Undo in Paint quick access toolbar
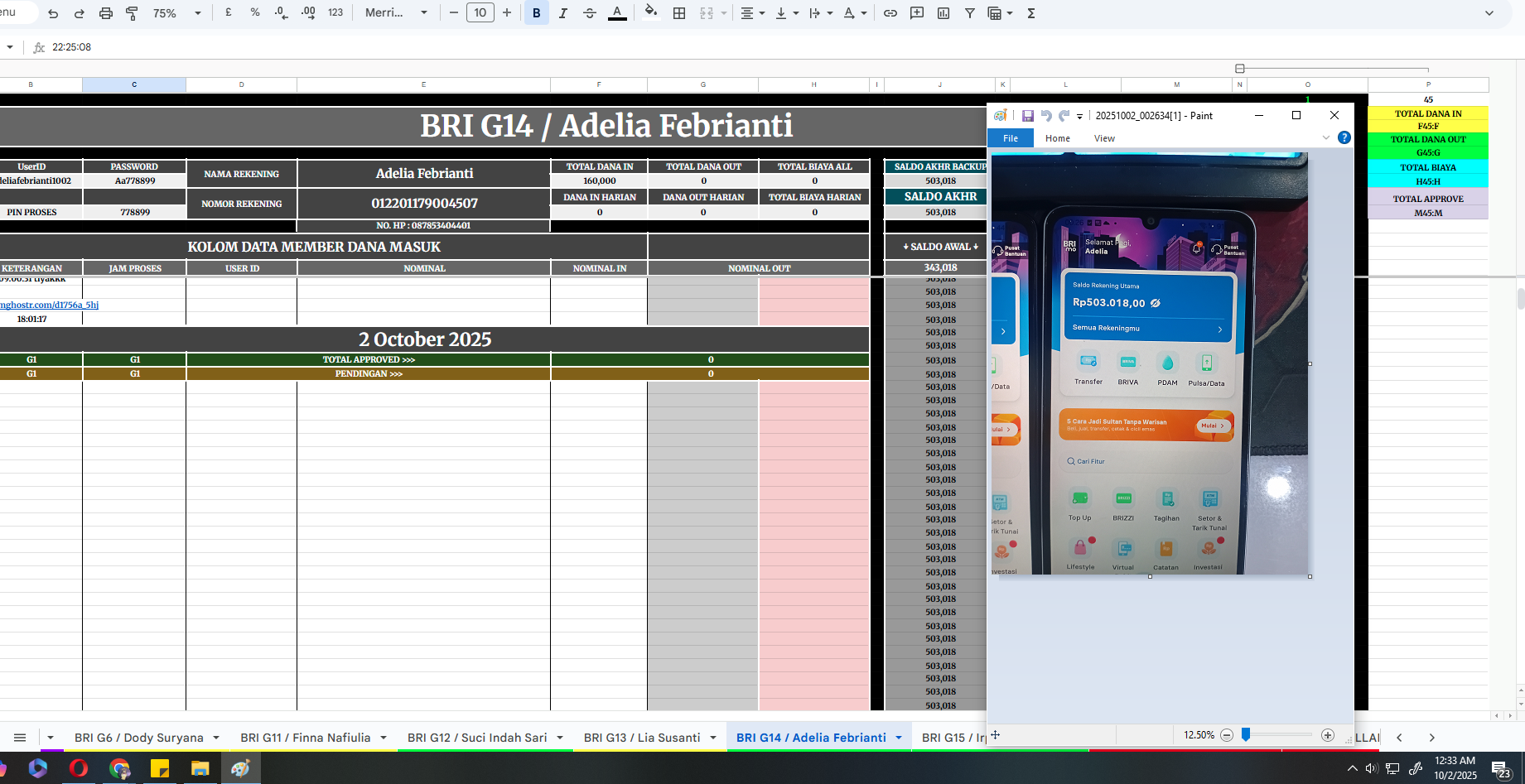Image resolution: width=1525 pixels, height=784 pixels. pos(1045,116)
